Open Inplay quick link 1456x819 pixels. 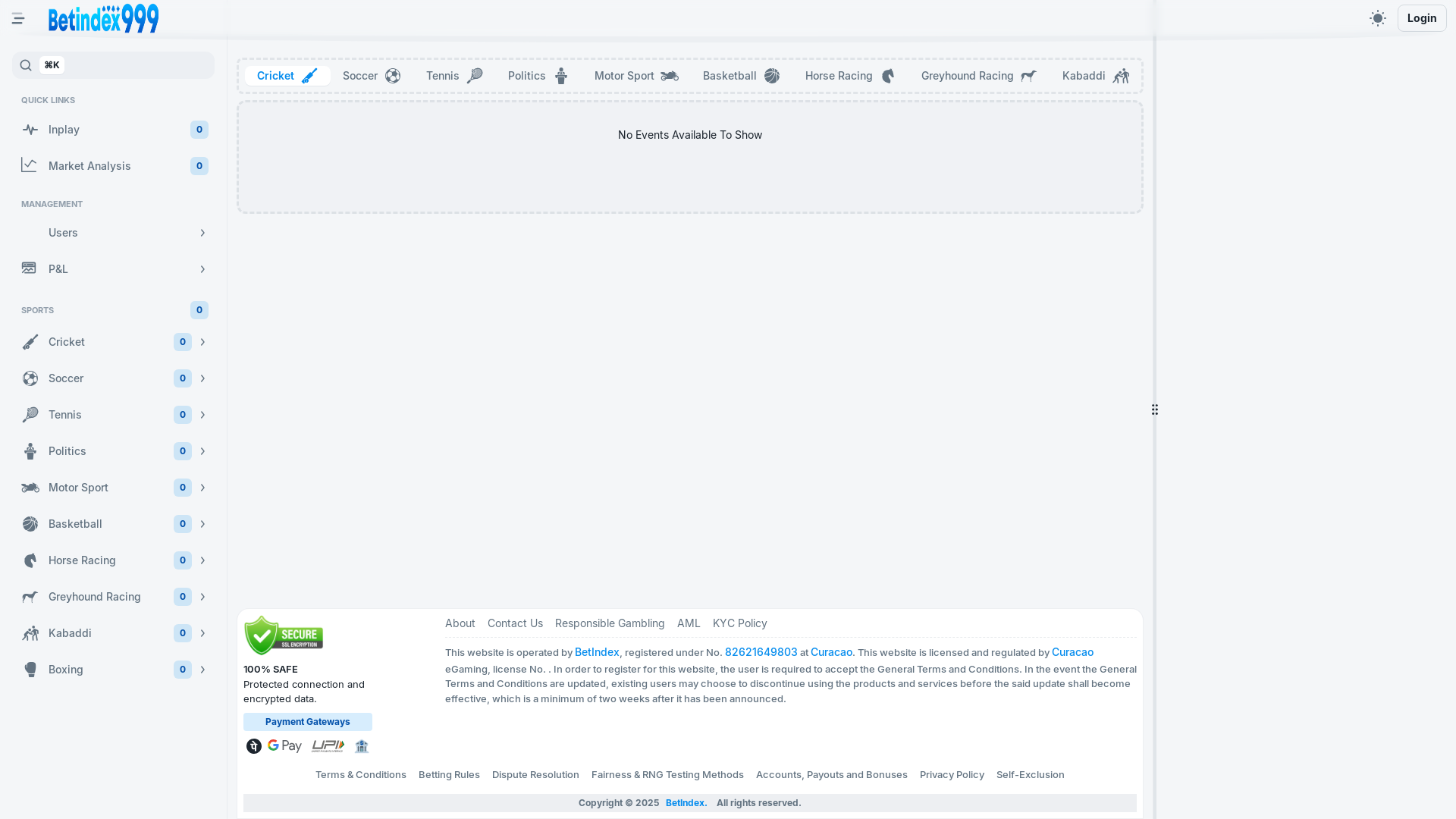(x=113, y=130)
